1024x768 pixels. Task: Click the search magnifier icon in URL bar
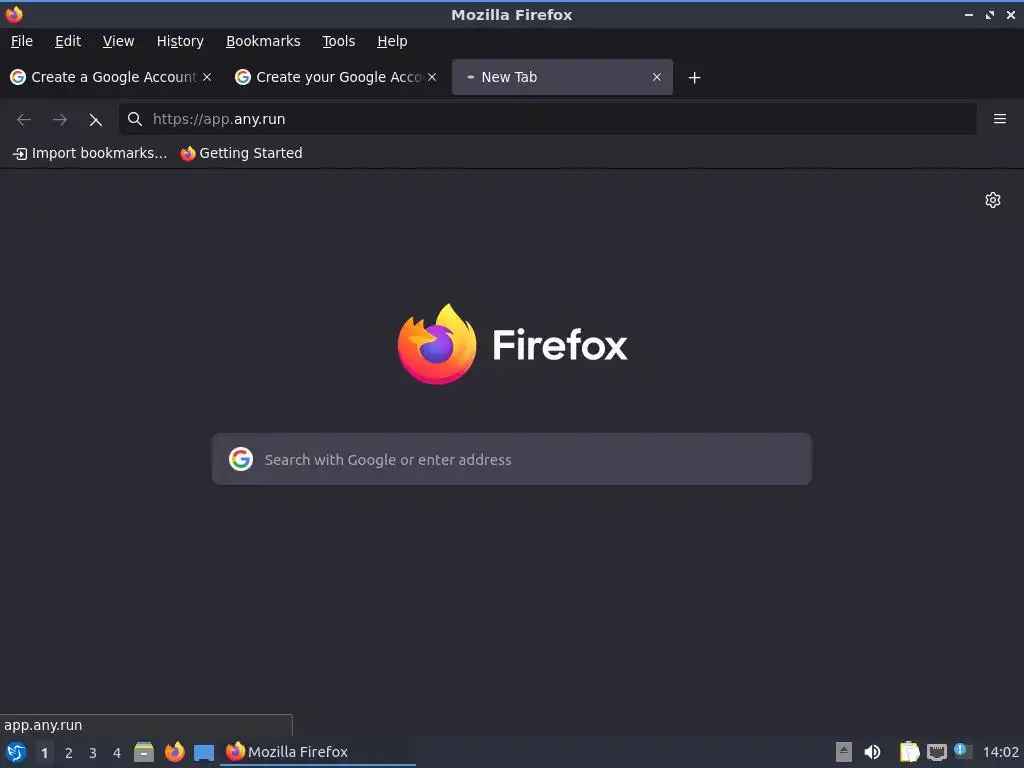135,119
